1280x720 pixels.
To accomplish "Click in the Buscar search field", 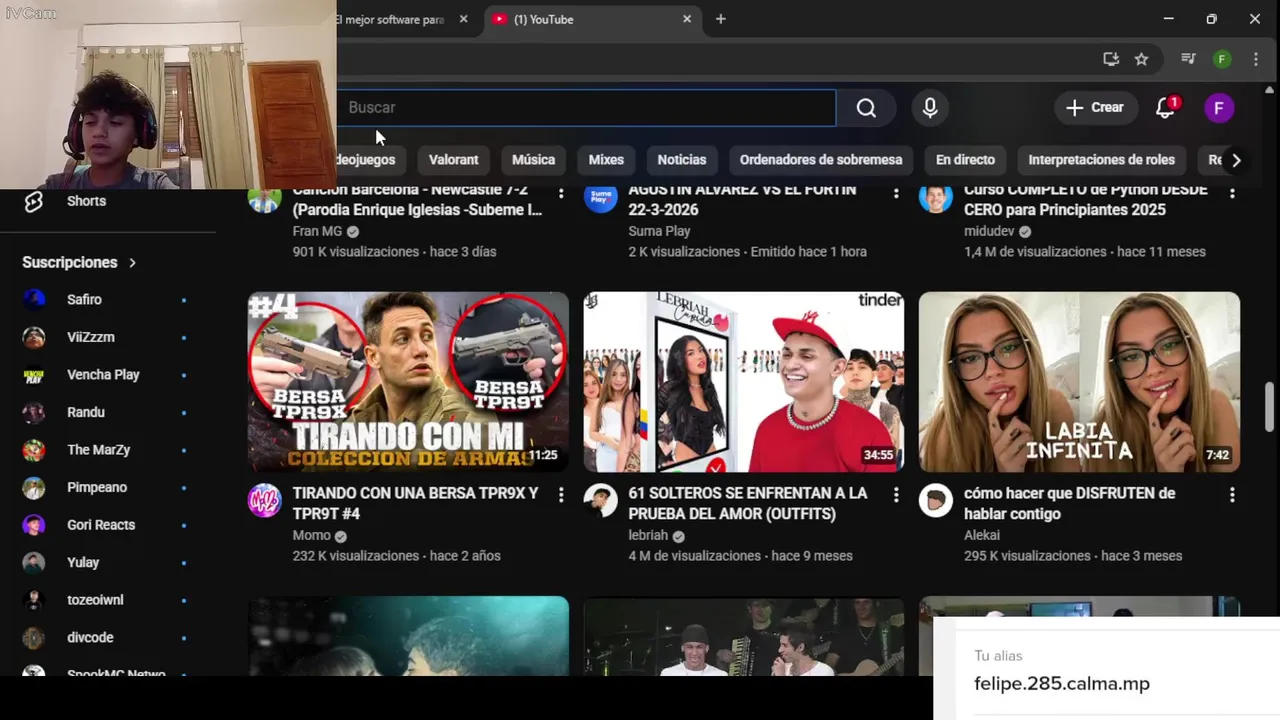I will pos(585,108).
